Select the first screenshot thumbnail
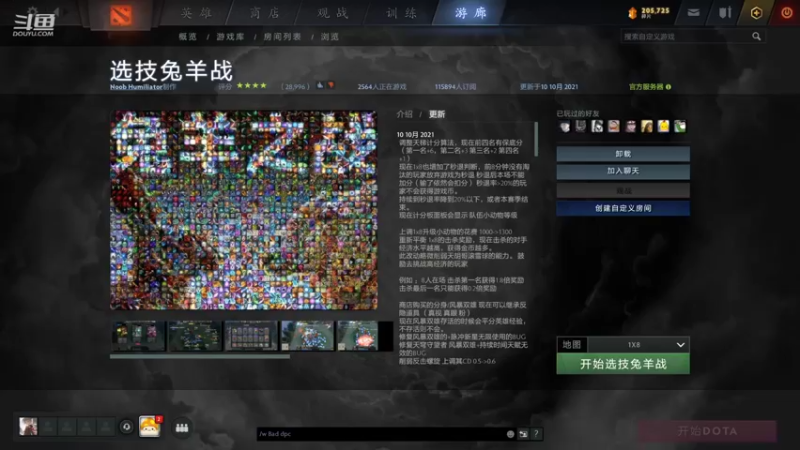 tap(138, 336)
